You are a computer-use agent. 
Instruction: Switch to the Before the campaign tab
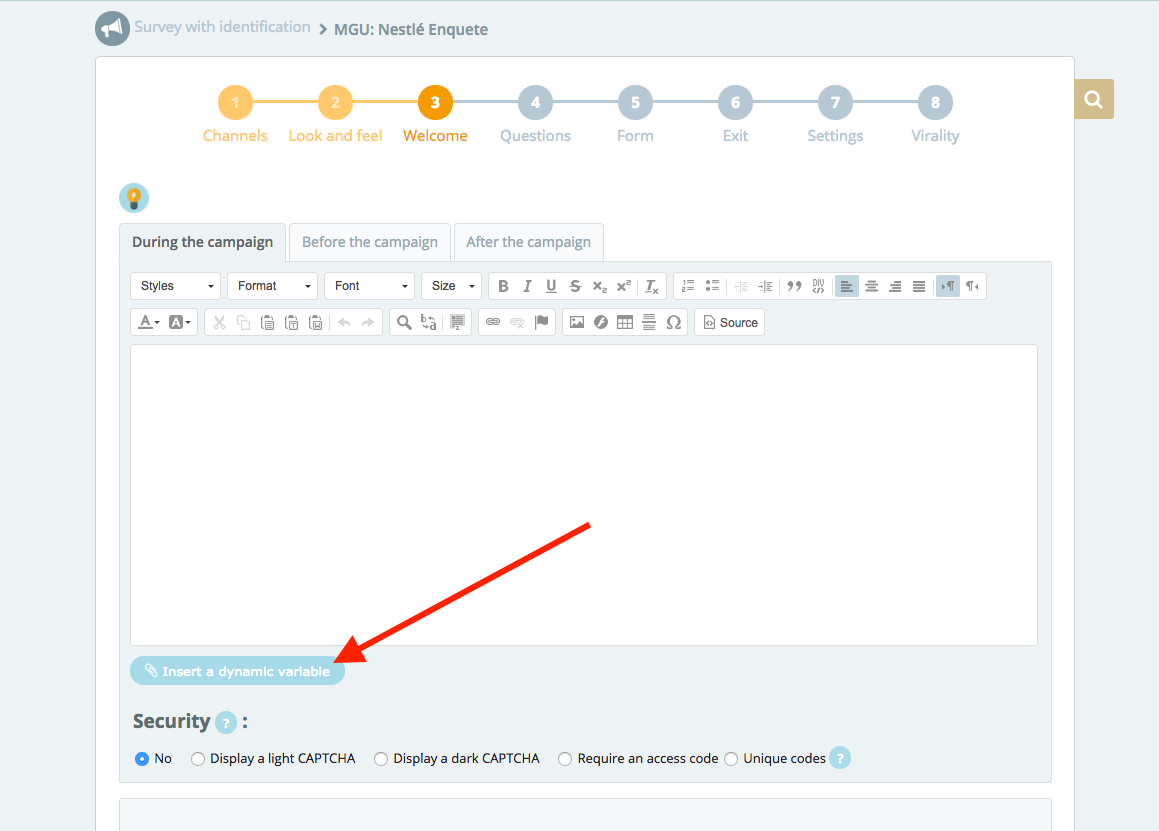click(369, 242)
